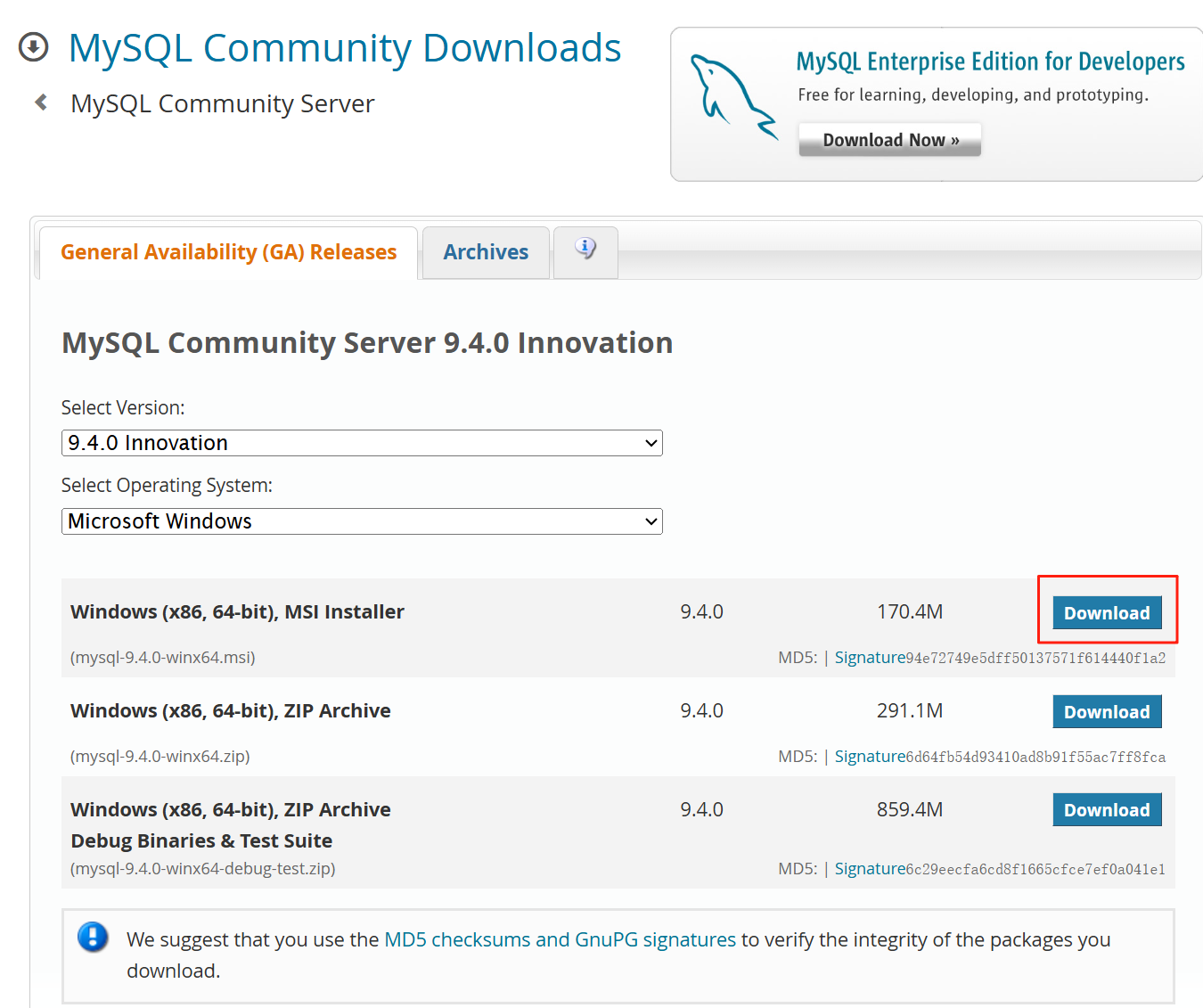Click the MD5 hash 6c29eecfa6cd8f1665cfce7ef0a041e1

(x=1035, y=870)
